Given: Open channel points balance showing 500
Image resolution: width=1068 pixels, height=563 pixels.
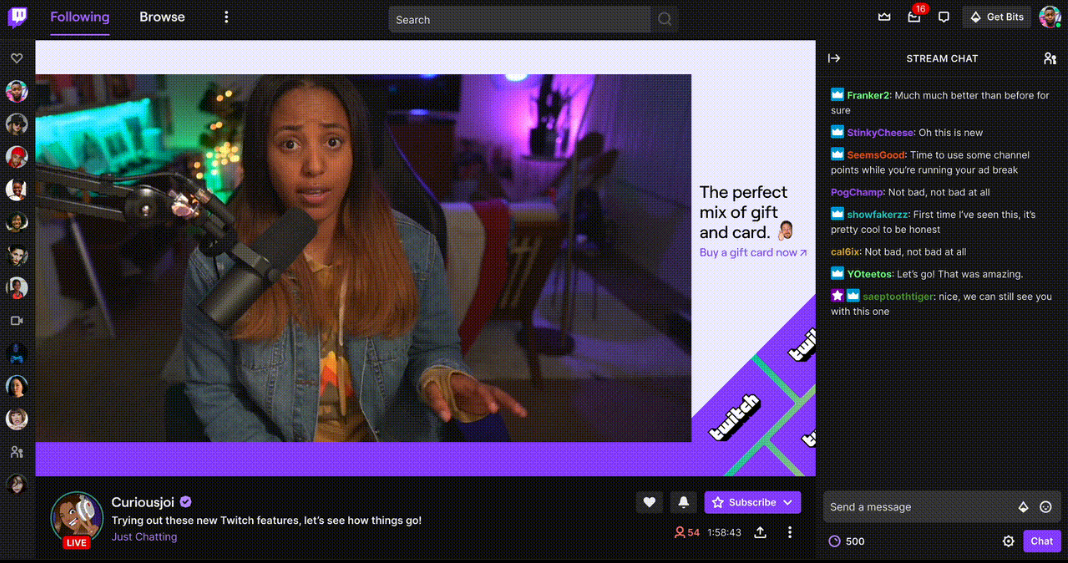Looking at the screenshot, I should point(846,541).
